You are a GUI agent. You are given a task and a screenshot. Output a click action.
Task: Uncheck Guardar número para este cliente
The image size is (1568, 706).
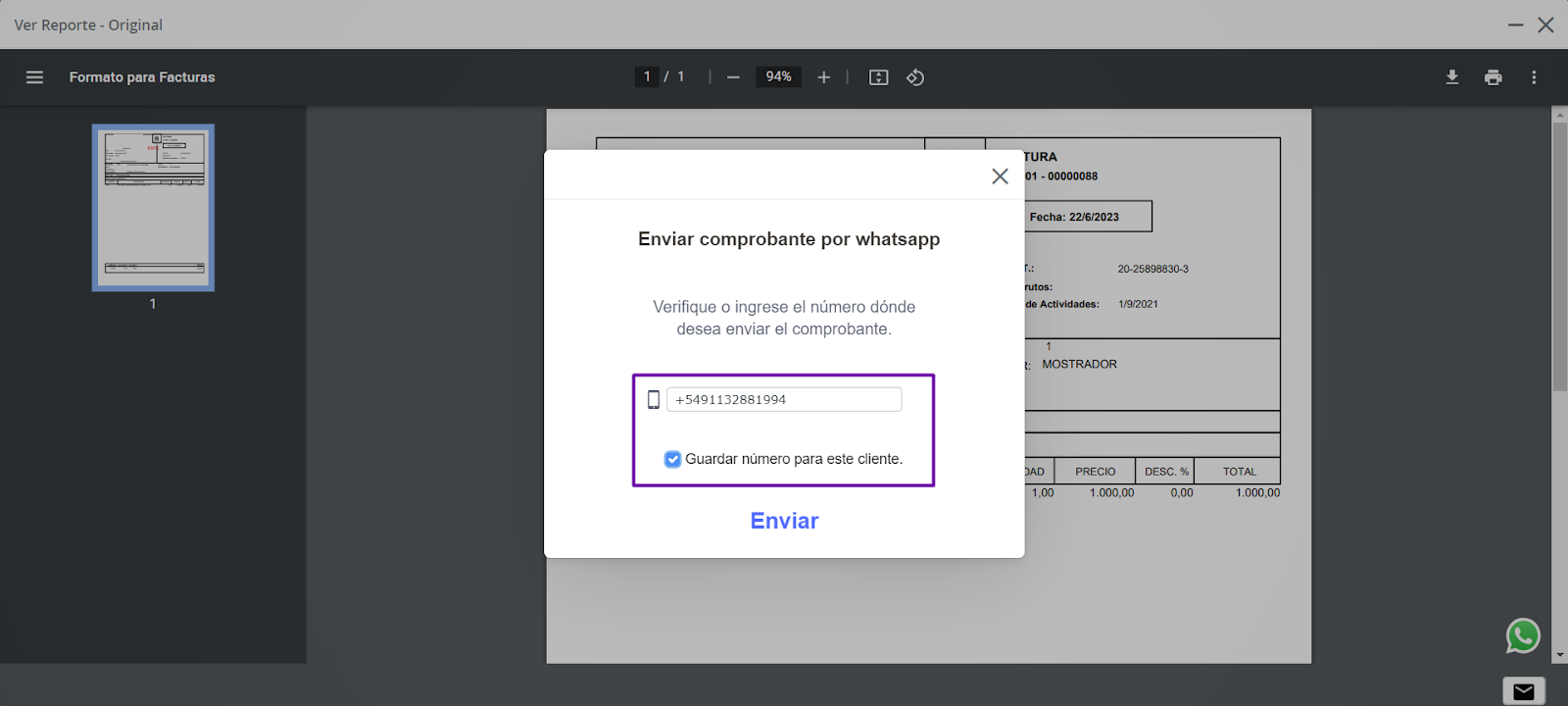pyautogui.click(x=672, y=459)
